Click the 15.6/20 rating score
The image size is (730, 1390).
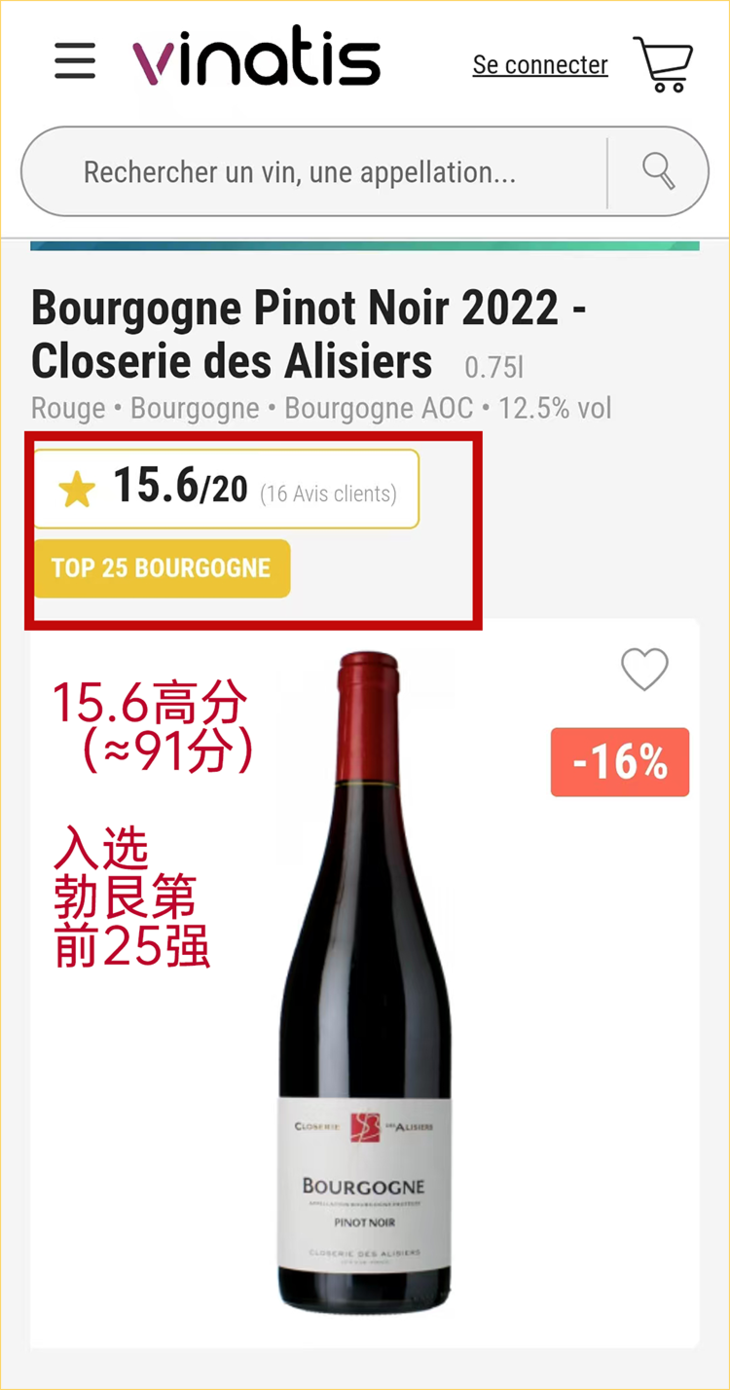pyautogui.click(x=180, y=487)
